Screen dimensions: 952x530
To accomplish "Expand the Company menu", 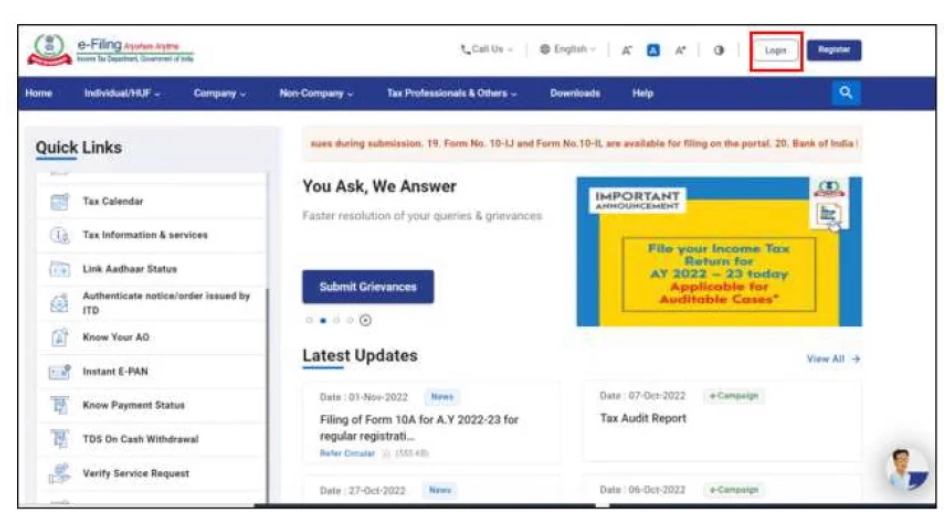I will (220, 93).
